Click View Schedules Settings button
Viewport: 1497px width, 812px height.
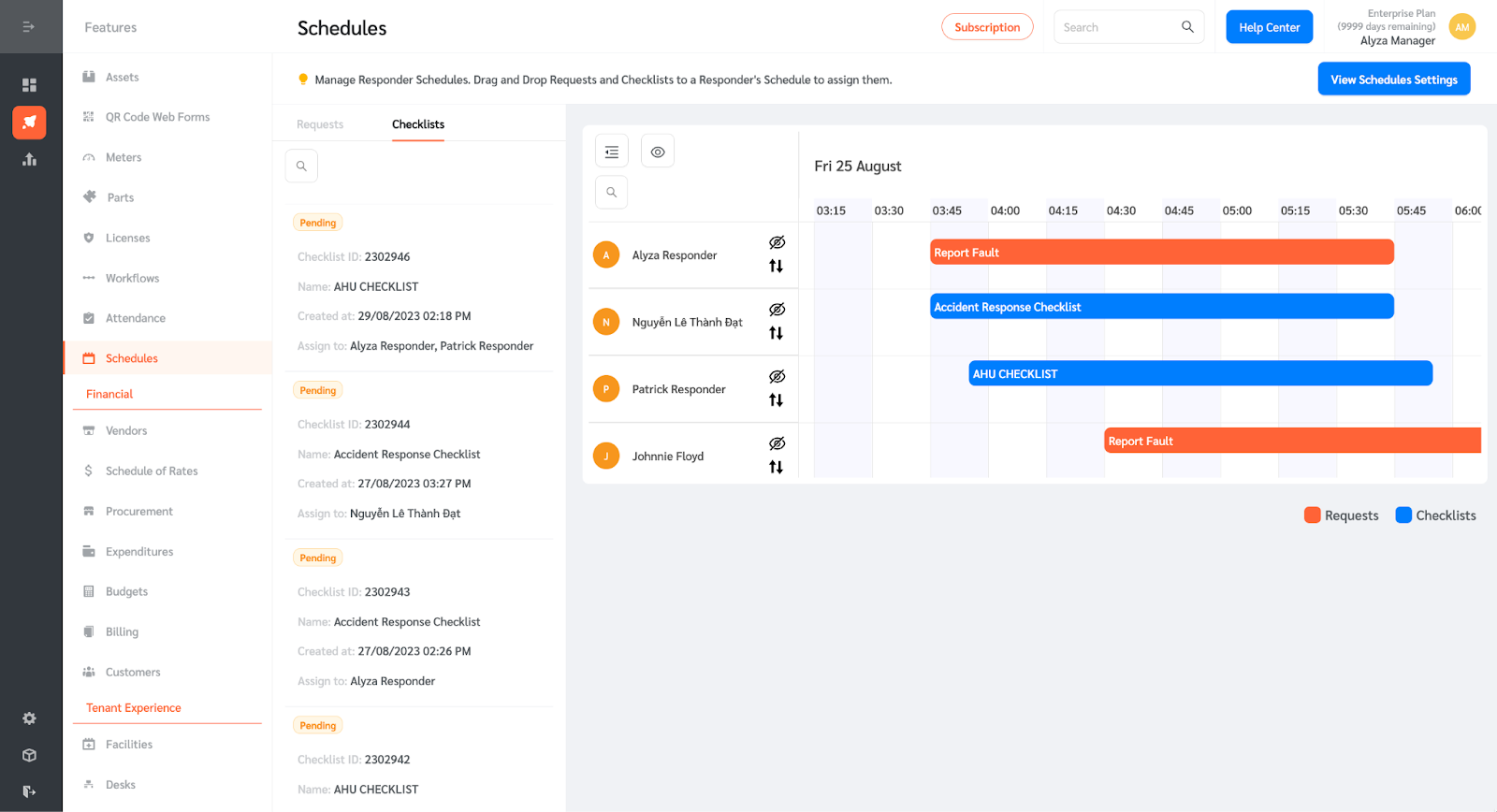click(x=1394, y=80)
